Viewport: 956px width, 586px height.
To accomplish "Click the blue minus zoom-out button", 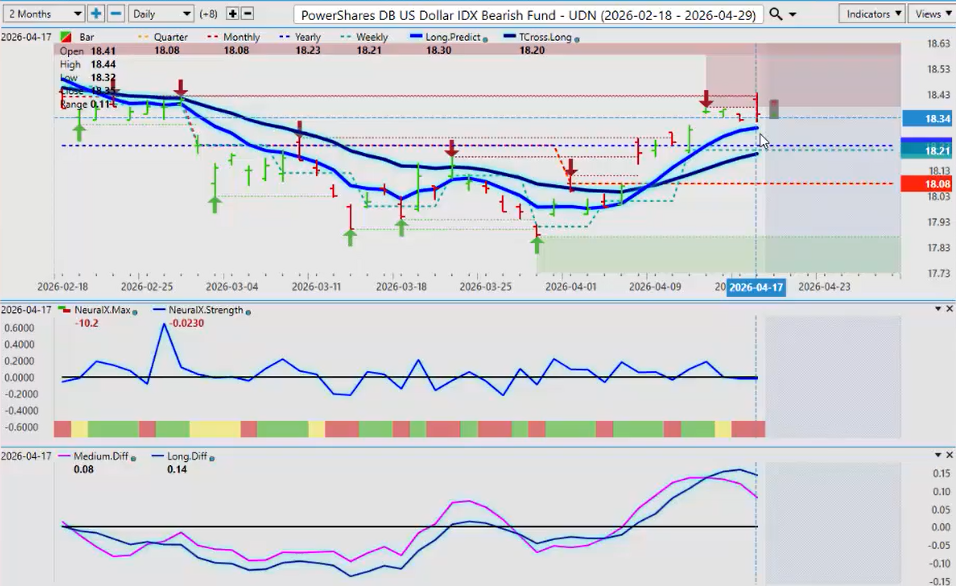I will 116,14.
